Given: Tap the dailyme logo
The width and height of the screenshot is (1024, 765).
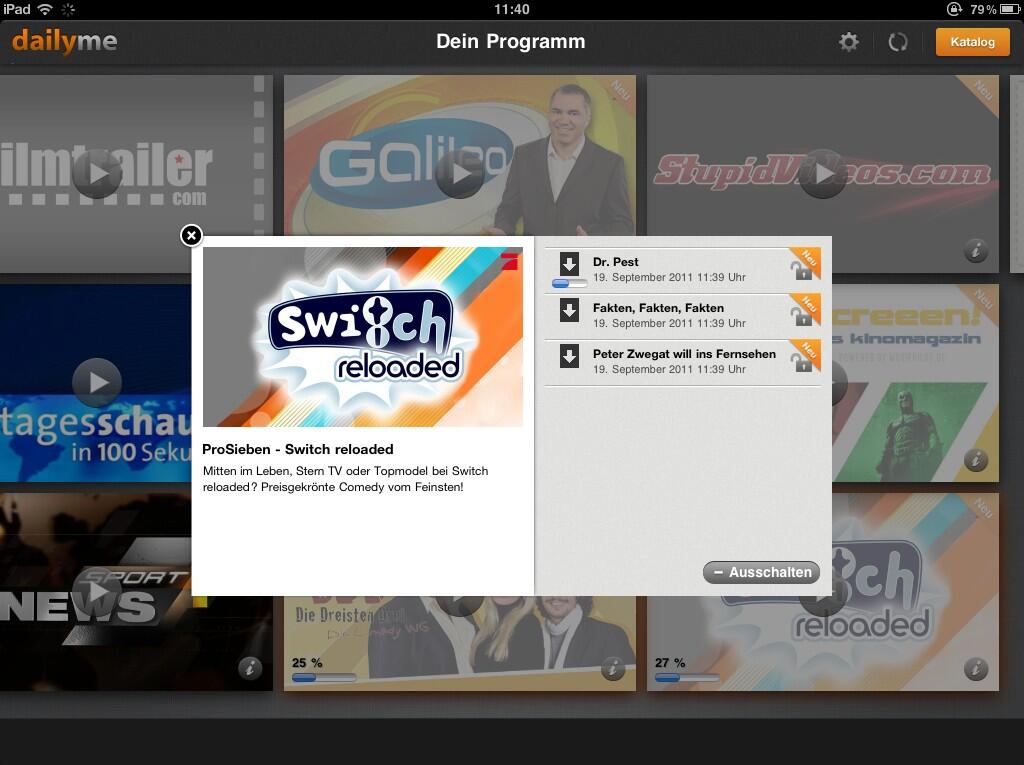Looking at the screenshot, I should 65,41.
